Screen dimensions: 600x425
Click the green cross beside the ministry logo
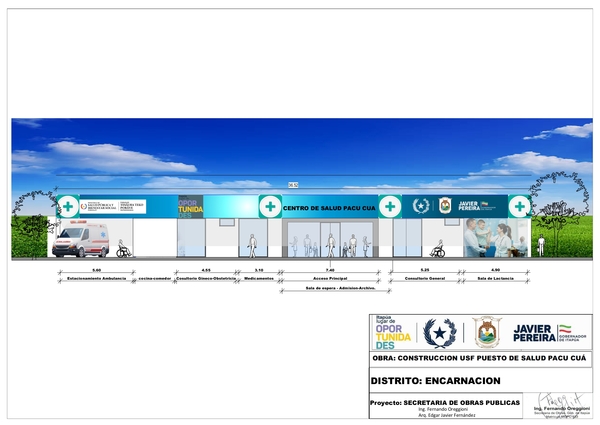click(68, 207)
